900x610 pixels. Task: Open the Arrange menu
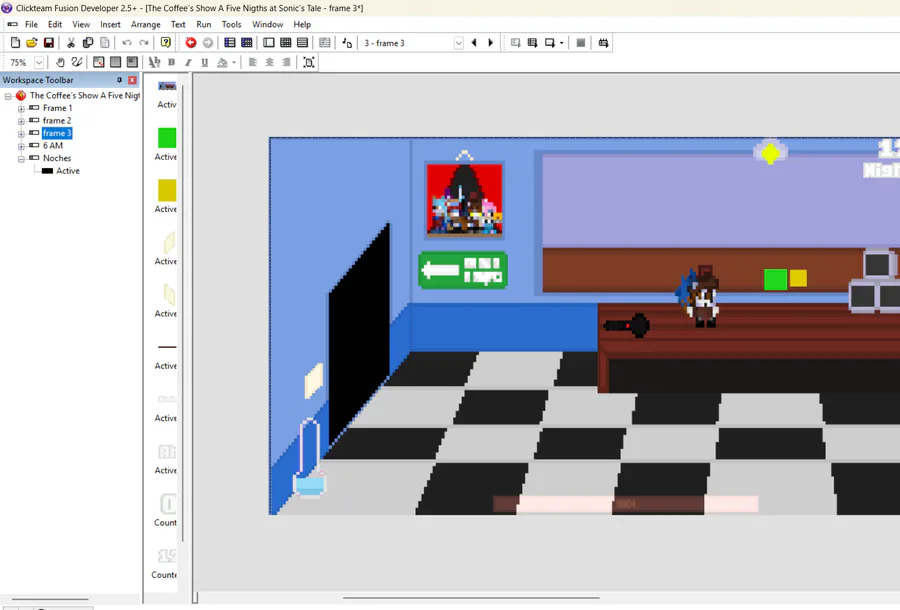tap(145, 24)
